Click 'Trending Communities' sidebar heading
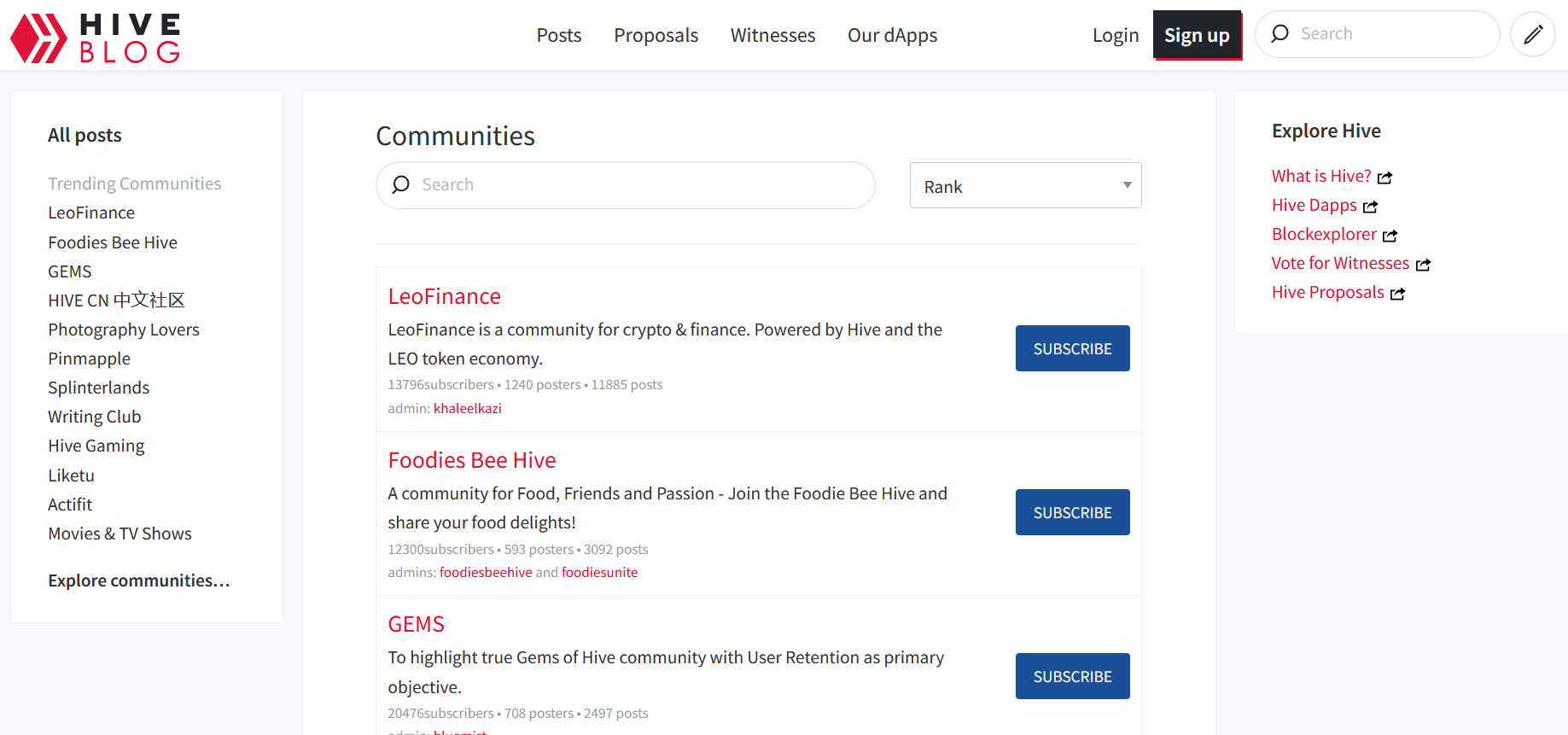The width and height of the screenshot is (1568, 735). pyautogui.click(x=135, y=184)
